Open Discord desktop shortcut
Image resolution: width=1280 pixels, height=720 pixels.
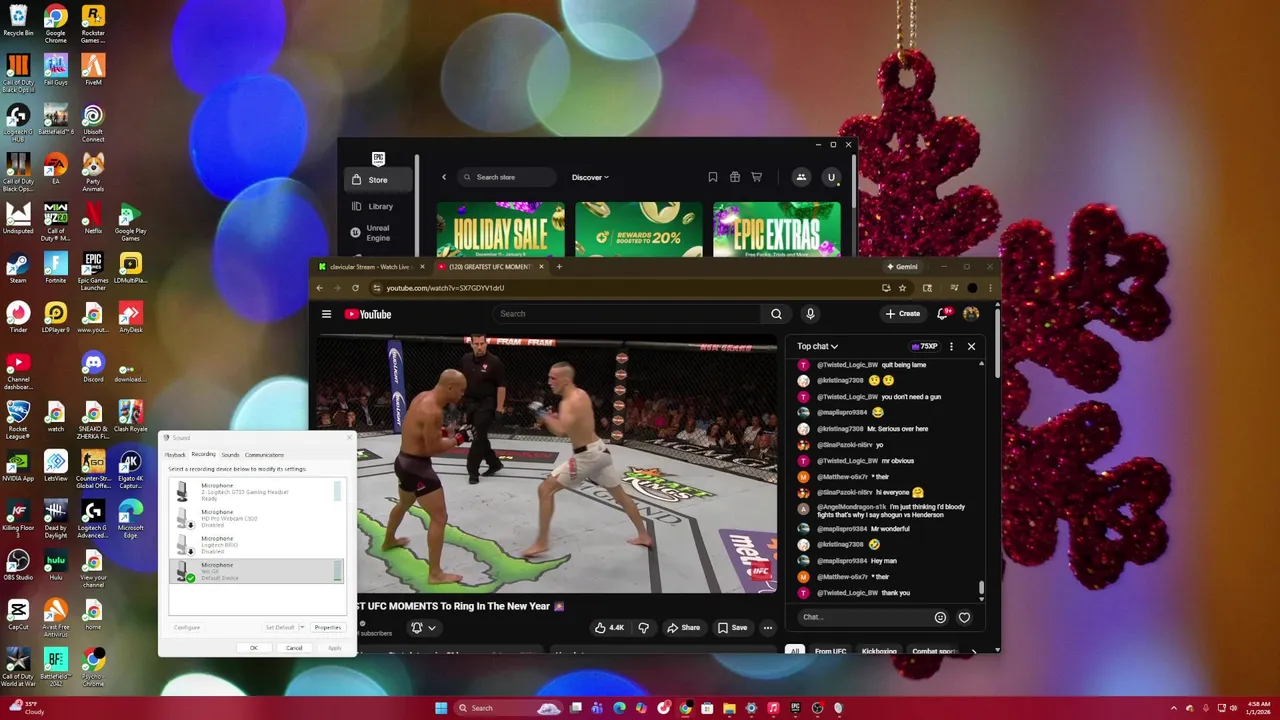point(93,367)
